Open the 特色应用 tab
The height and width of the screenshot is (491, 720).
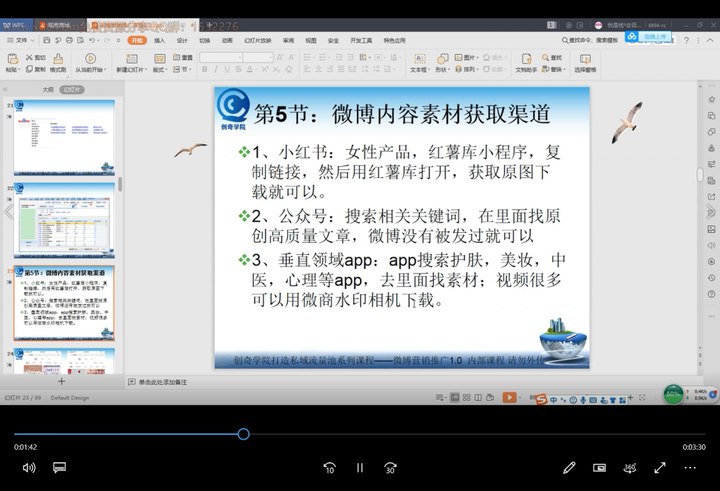coord(394,40)
